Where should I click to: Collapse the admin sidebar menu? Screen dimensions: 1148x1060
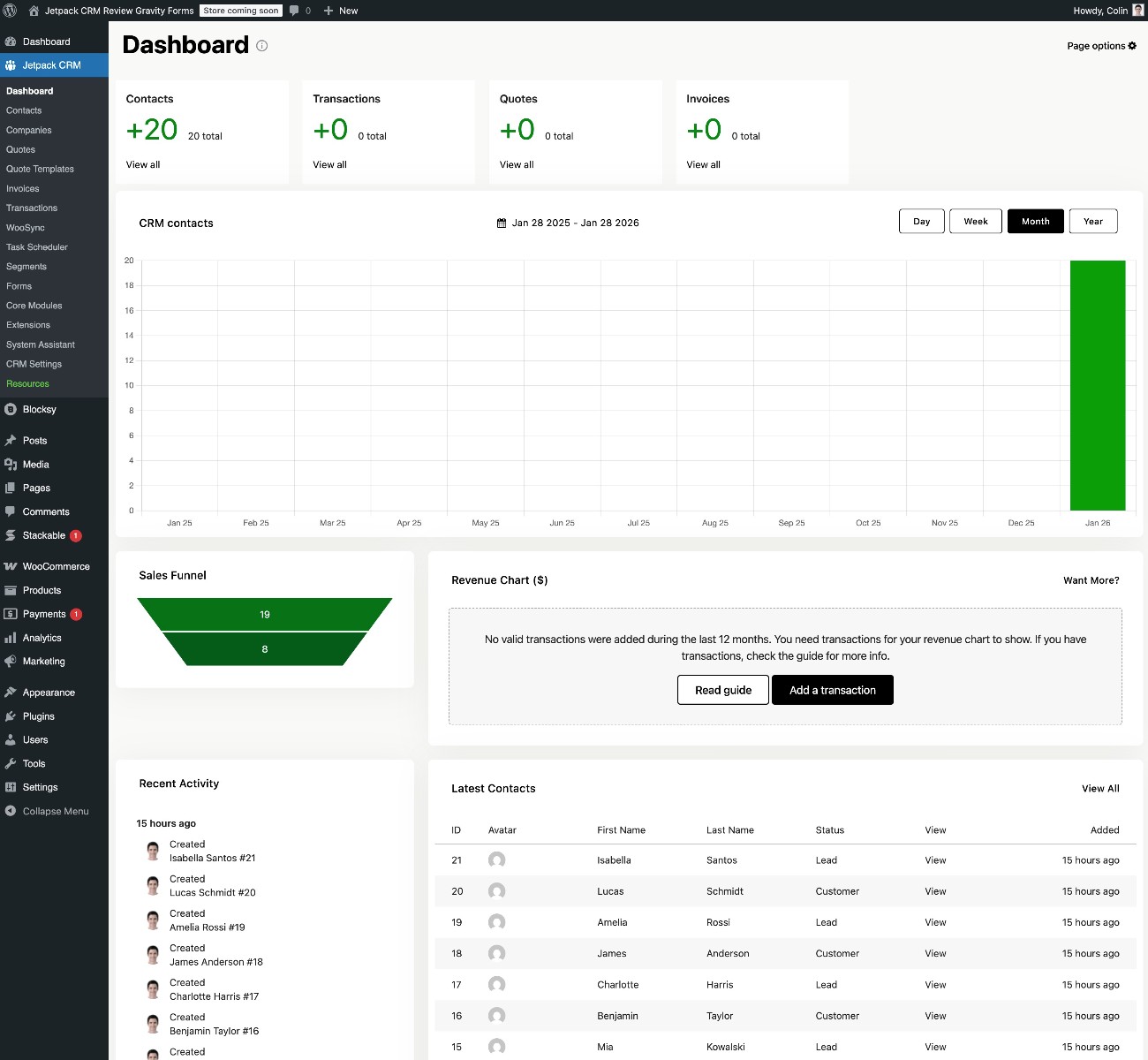[49, 811]
